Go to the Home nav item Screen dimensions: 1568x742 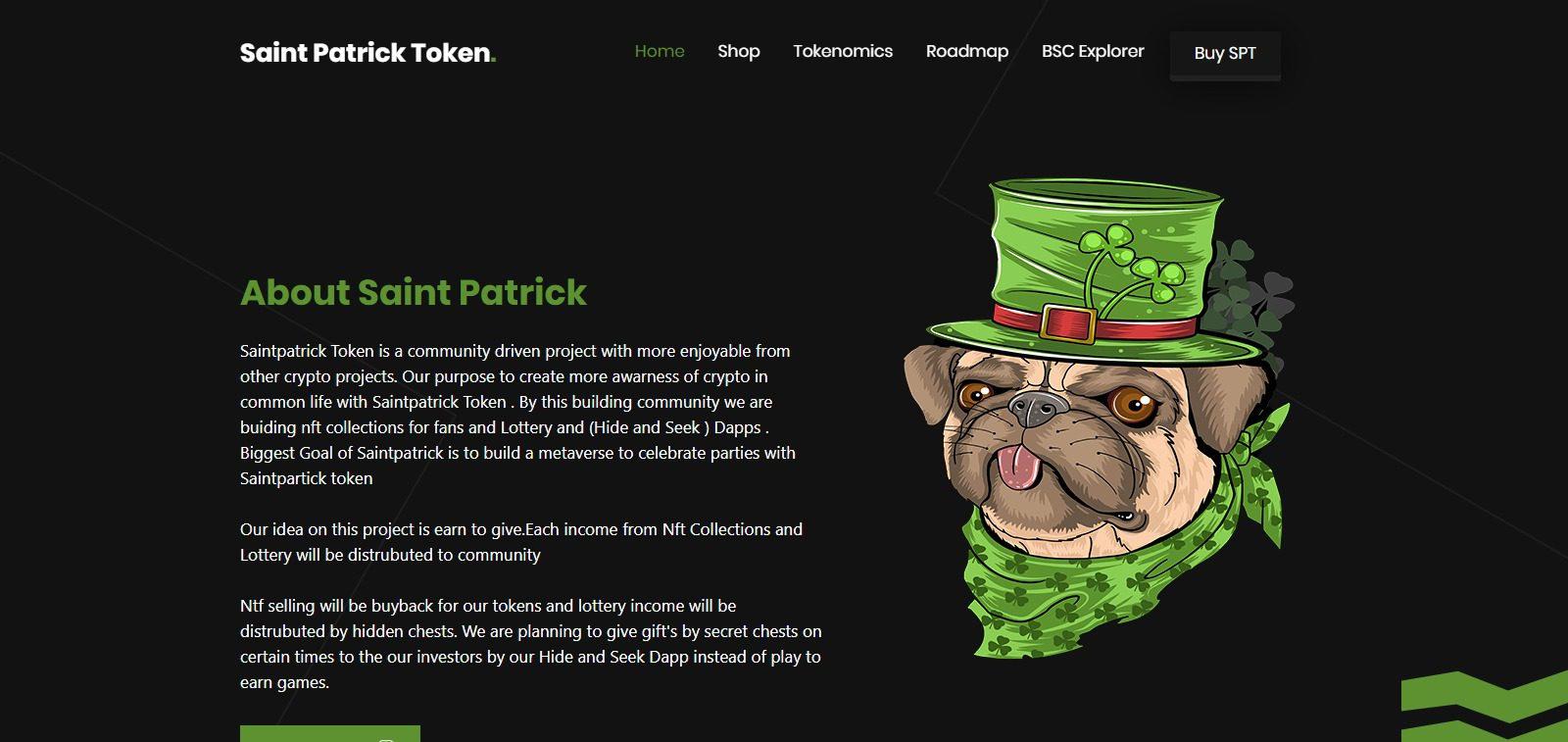pyautogui.click(x=660, y=51)
